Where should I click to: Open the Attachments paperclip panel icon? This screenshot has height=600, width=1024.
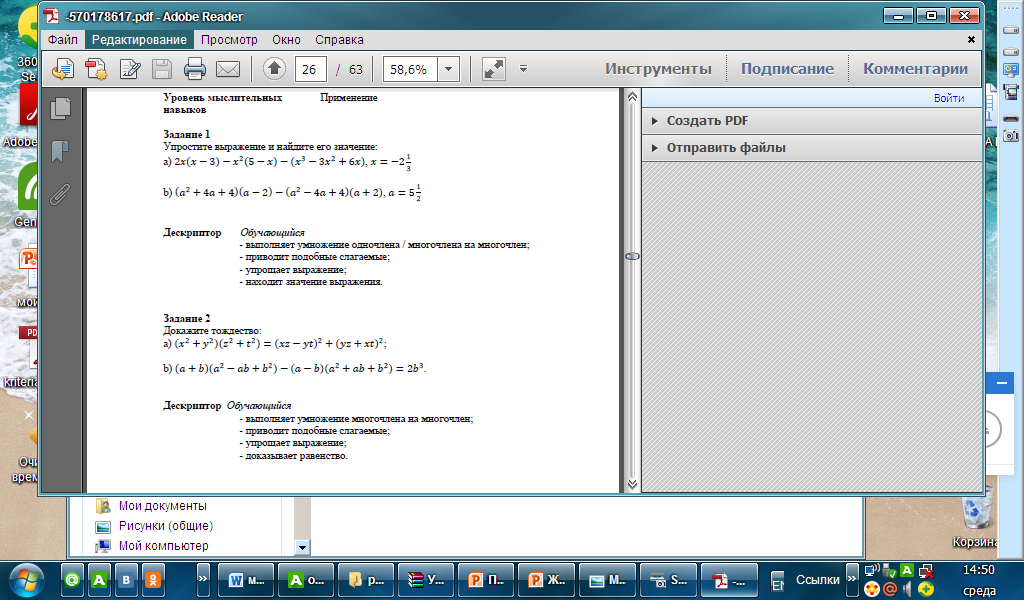pos(60,194)
